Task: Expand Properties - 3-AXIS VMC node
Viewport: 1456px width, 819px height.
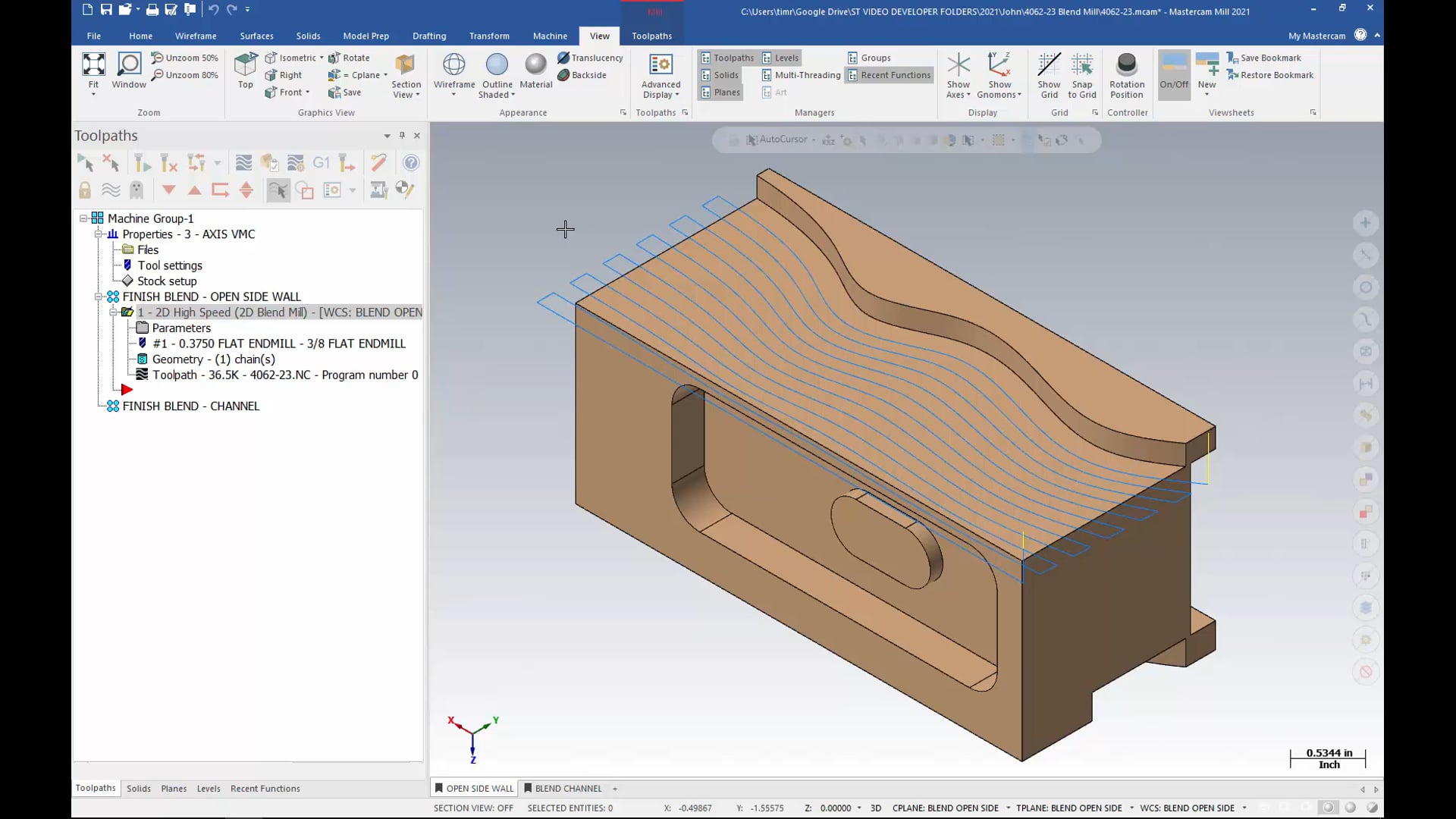Action: [x=99, y=234]
